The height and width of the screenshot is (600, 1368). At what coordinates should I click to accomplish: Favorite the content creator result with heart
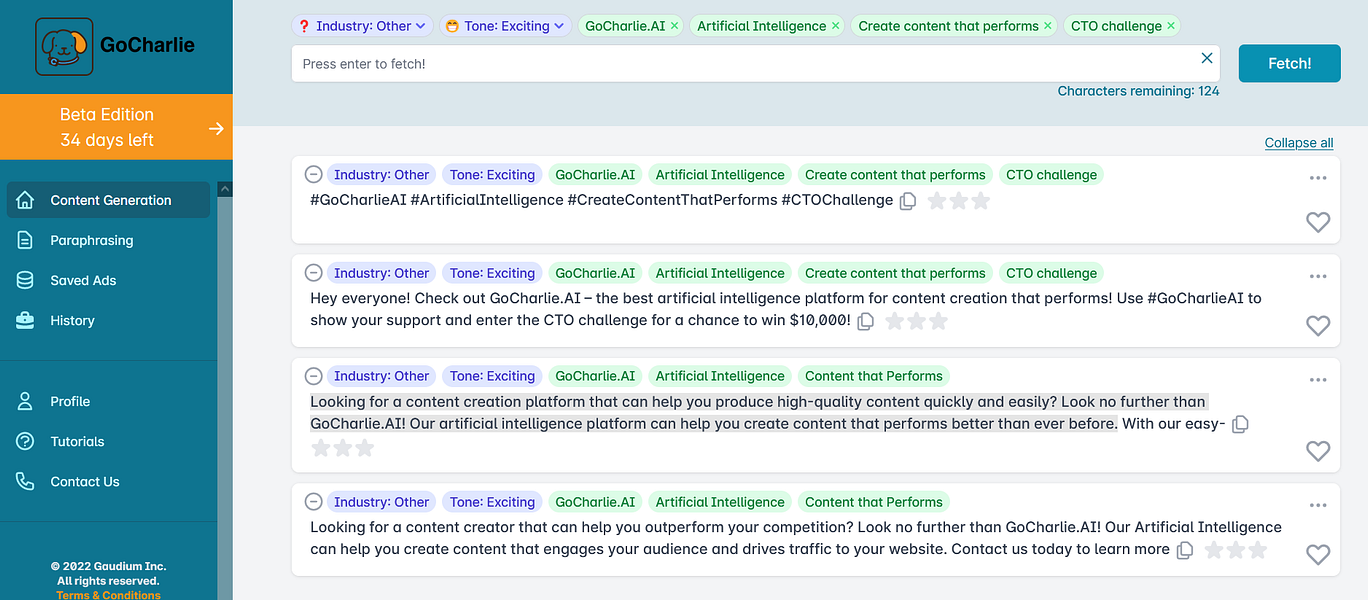[x=1318, y=554]
